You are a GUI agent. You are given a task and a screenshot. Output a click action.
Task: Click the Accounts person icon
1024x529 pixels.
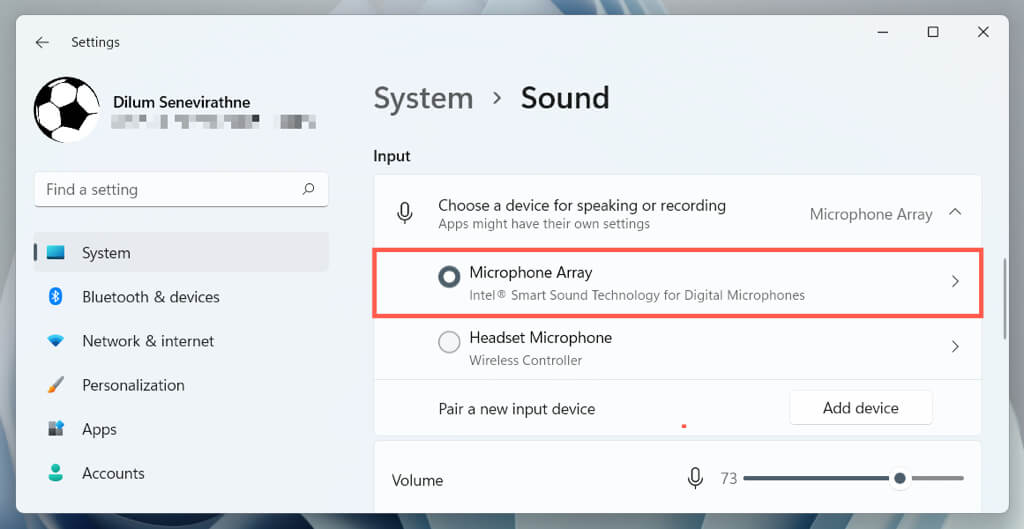pos(56,473)
